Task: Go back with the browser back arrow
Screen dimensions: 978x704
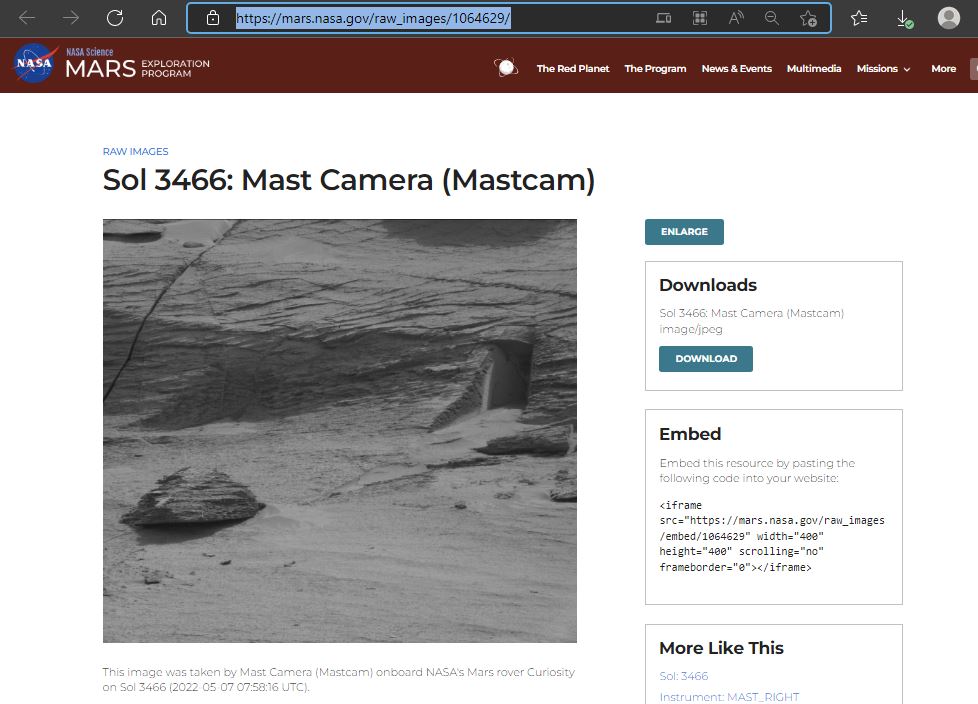Action: (x=27, y=17)
